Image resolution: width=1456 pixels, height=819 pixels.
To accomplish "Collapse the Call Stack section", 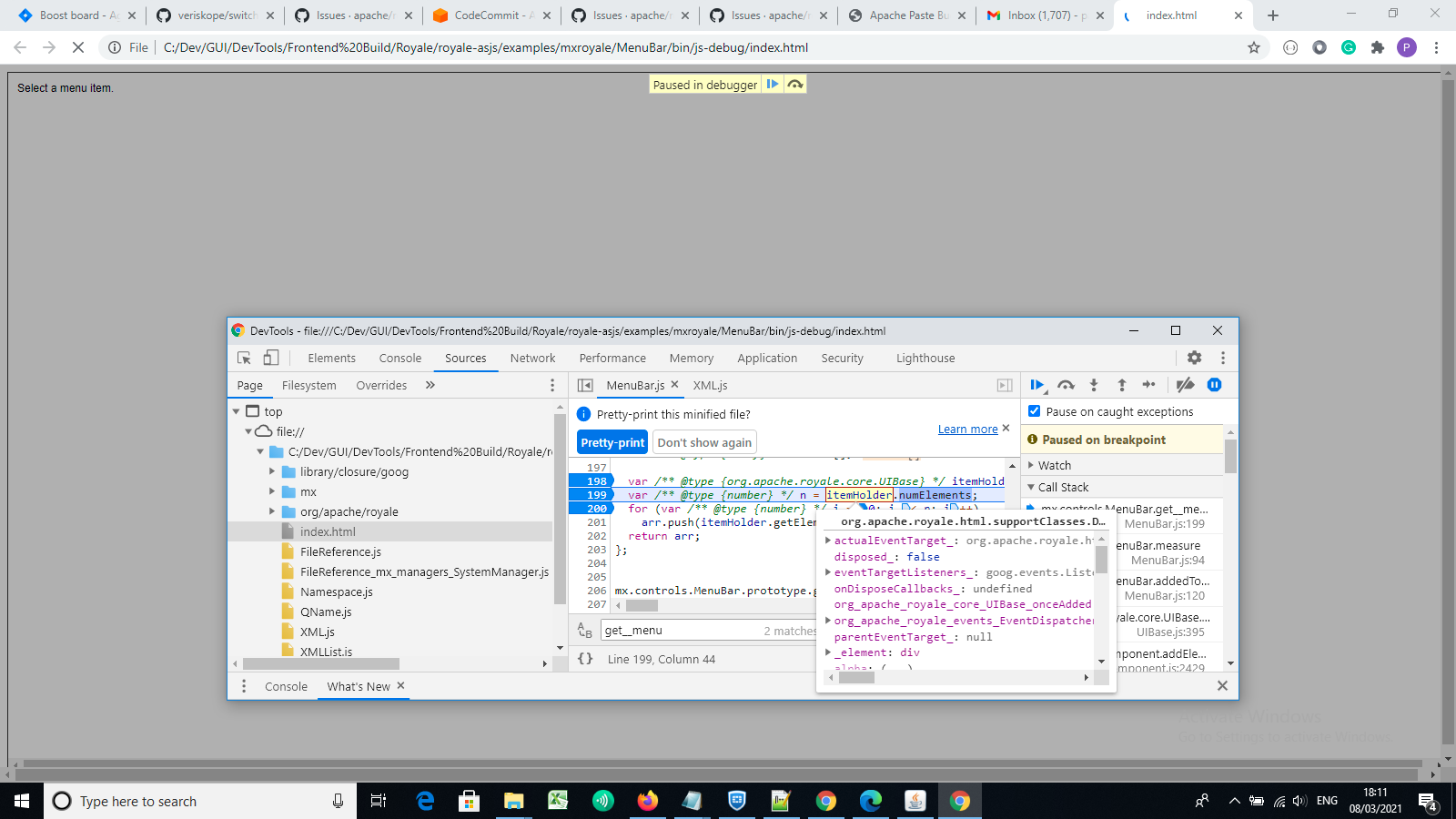I will click(x=1029, y=487).
